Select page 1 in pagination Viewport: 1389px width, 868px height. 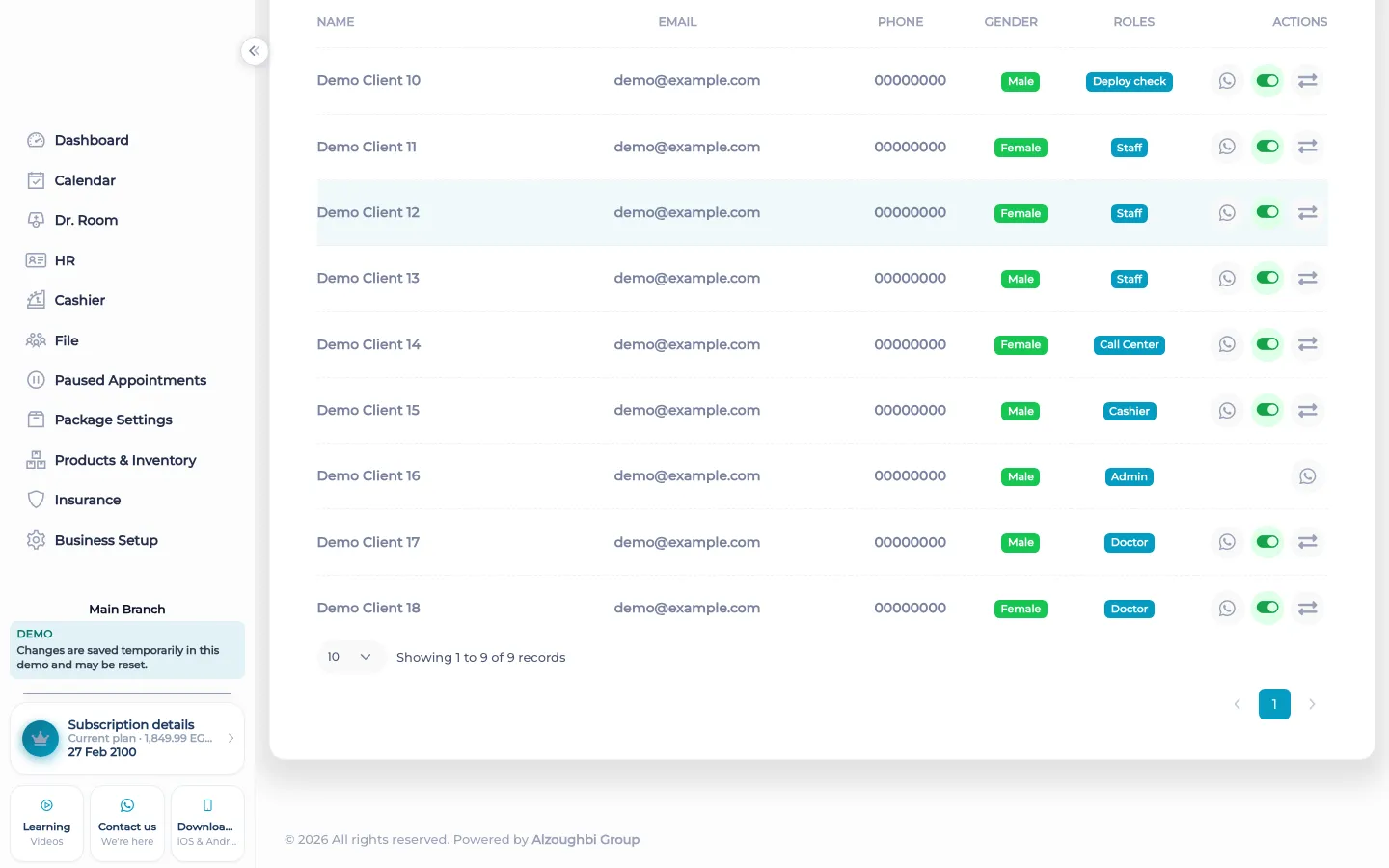tap(1274, 704)
